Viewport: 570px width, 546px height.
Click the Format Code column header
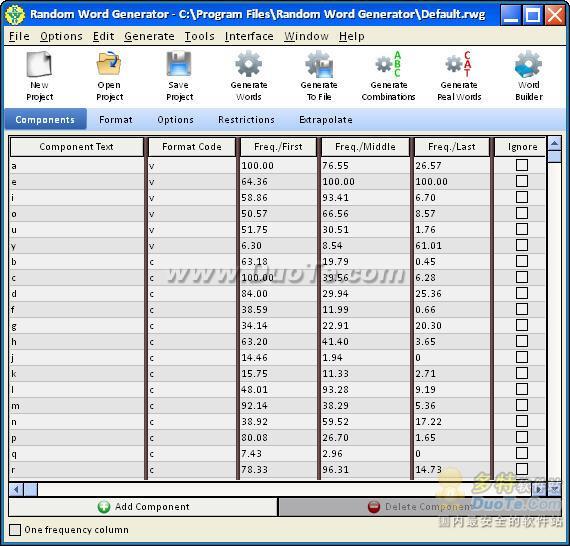coord(192,147)
